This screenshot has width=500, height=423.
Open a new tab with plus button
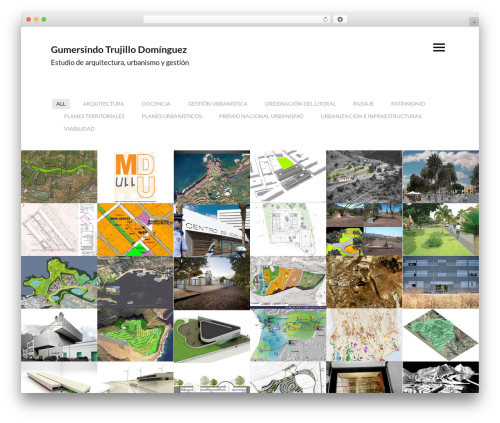click(x=474, y=22)
